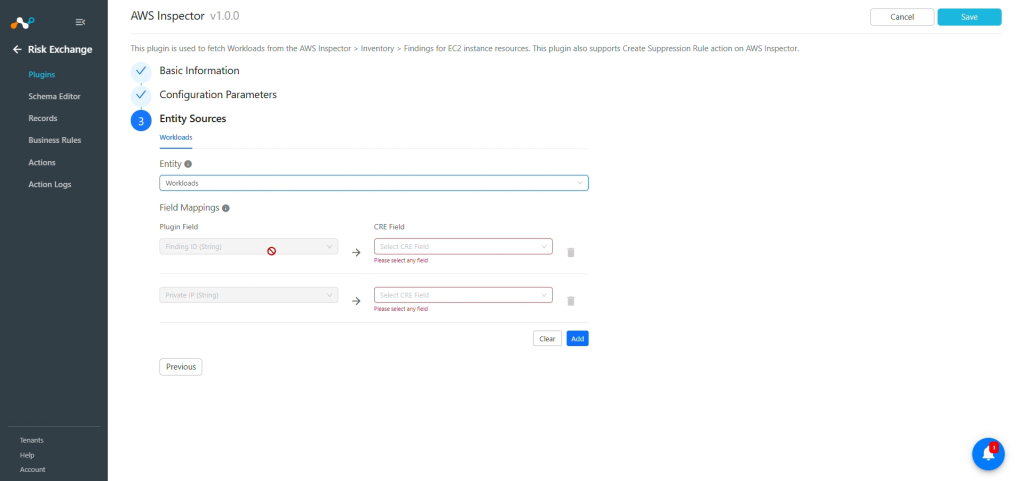The height and width of the screenshot is (481, 1024).
Task: Collapse the sidebar with the menu icon
Action: 80,22
